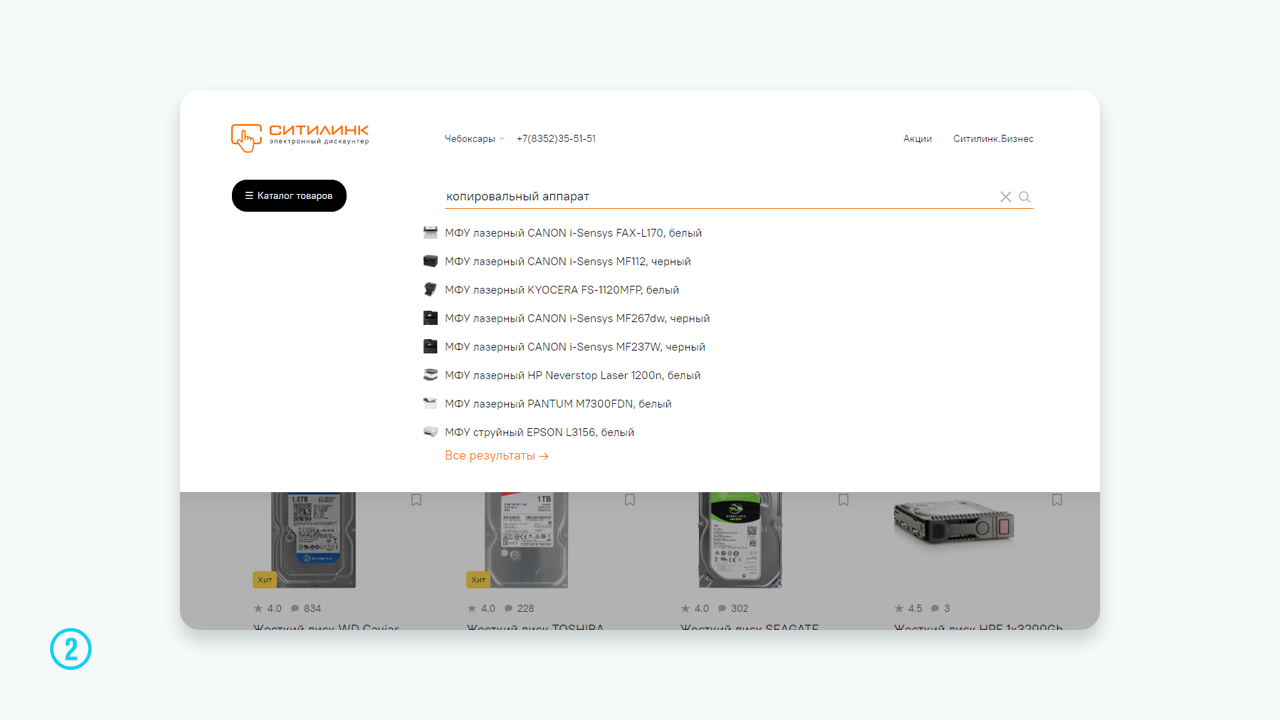The height and width of the screenshot is (720, 1280).
Task: Open the 834 reviews of the WD drive
Action: point(306,608)
